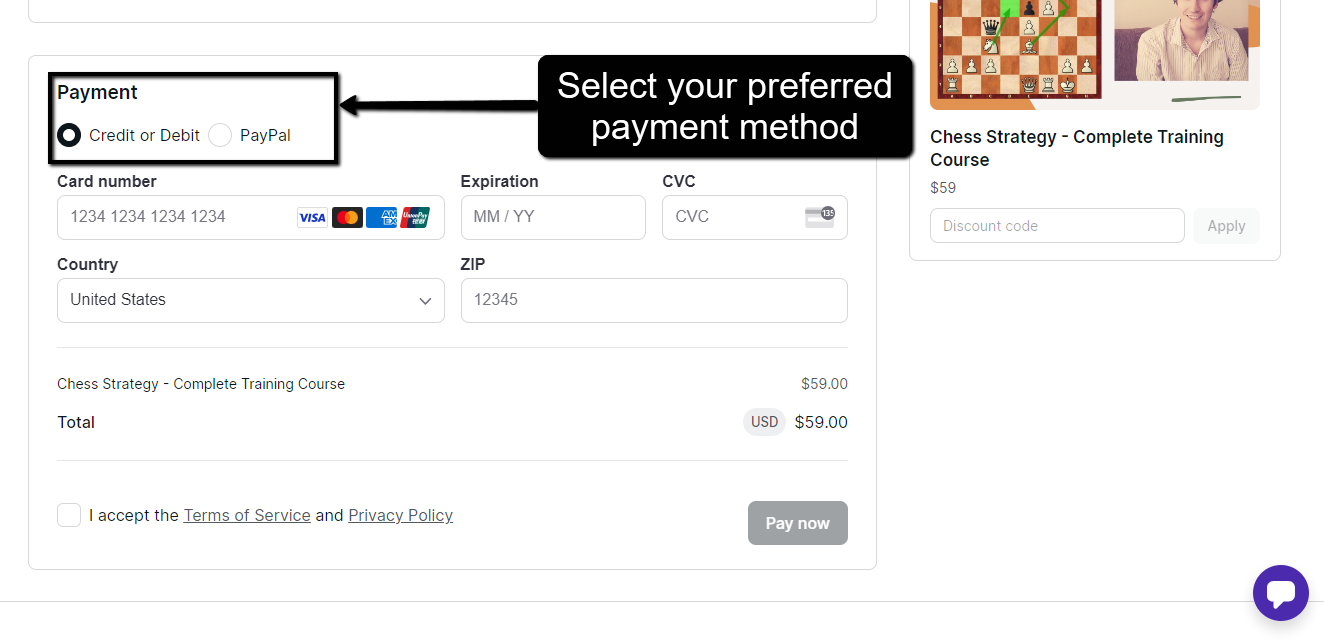Open the chat support bubble
1324x641 pixels.
pos(1280,593)
